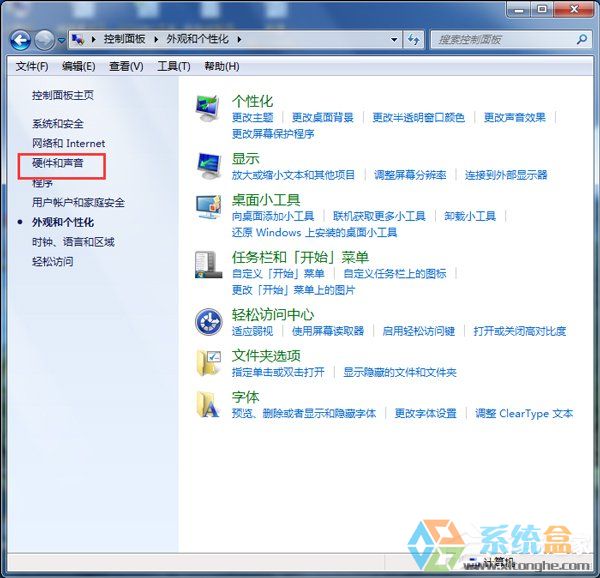Click 还原 Windows 上安装的桌面小工具 link
Screen dimensions: 600x578
[x=315, y=233]
